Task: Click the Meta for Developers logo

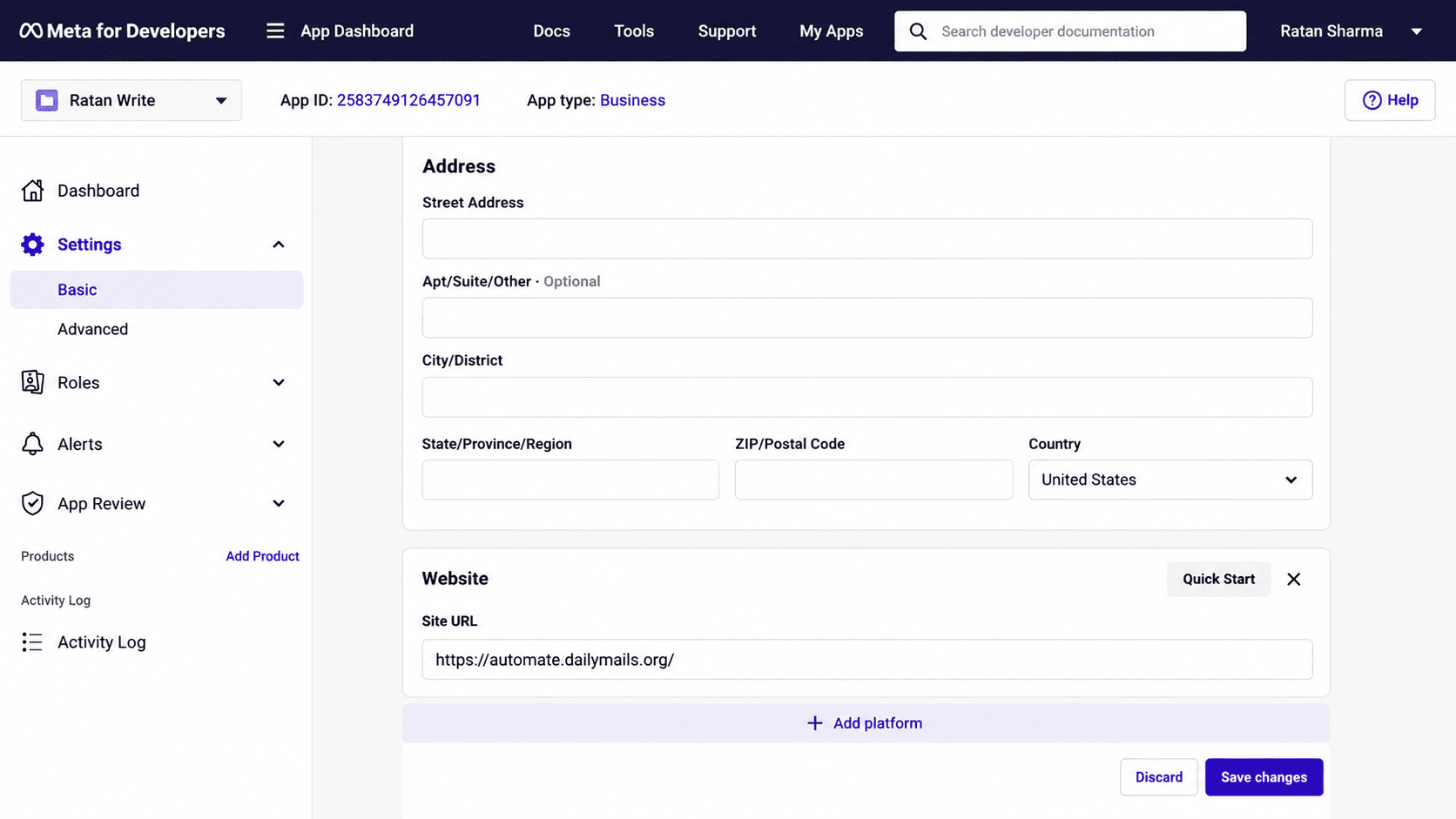Action: tap(122, 30)
